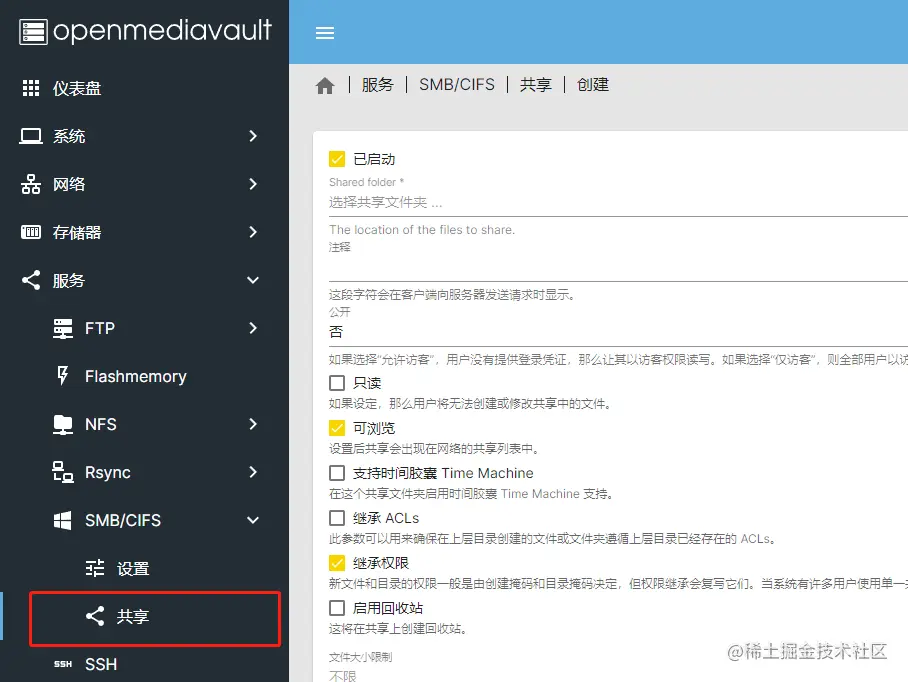Image resolution: width=908 pixels, height=682 pixels.
Task: Click the 服务 breadcrumb link
Action: (x=378, y=85)
